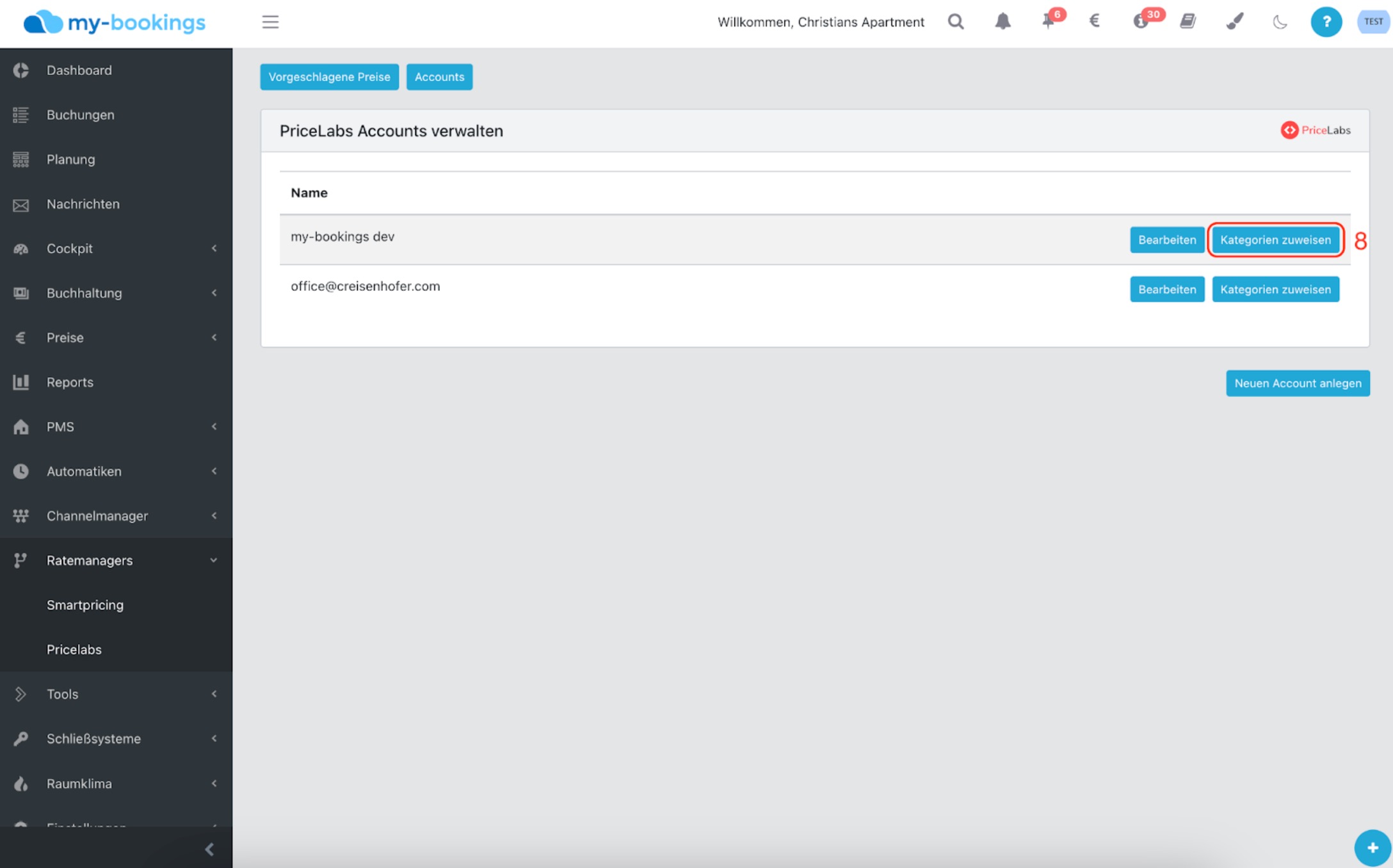1393x868 pixels.
Task: Click the Nachrichten envelope icon
Action: 20,205
